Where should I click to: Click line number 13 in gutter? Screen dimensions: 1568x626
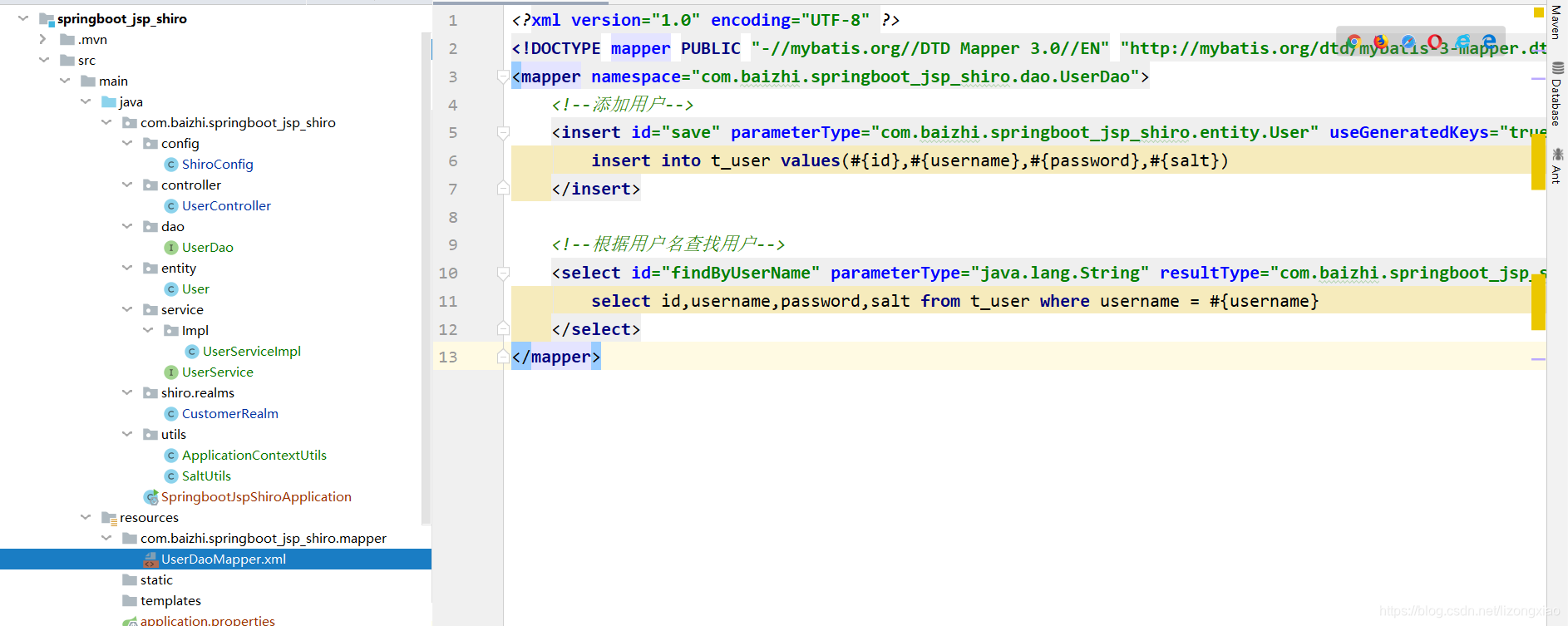[448, 357]
